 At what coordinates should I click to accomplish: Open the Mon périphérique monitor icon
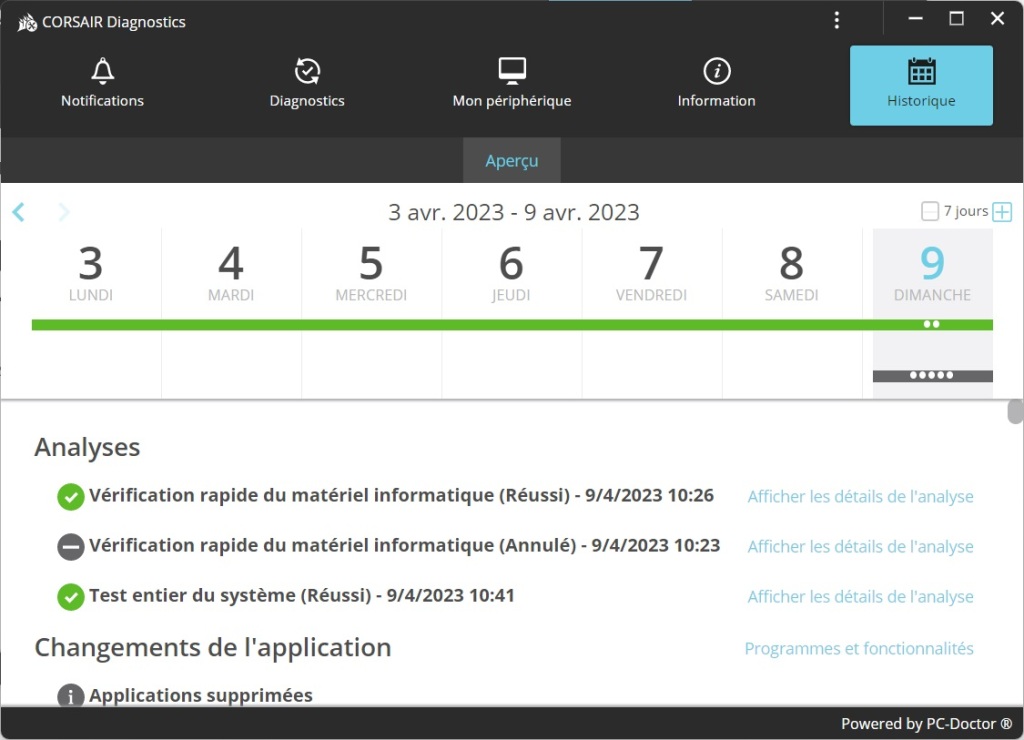click(512, 72)
